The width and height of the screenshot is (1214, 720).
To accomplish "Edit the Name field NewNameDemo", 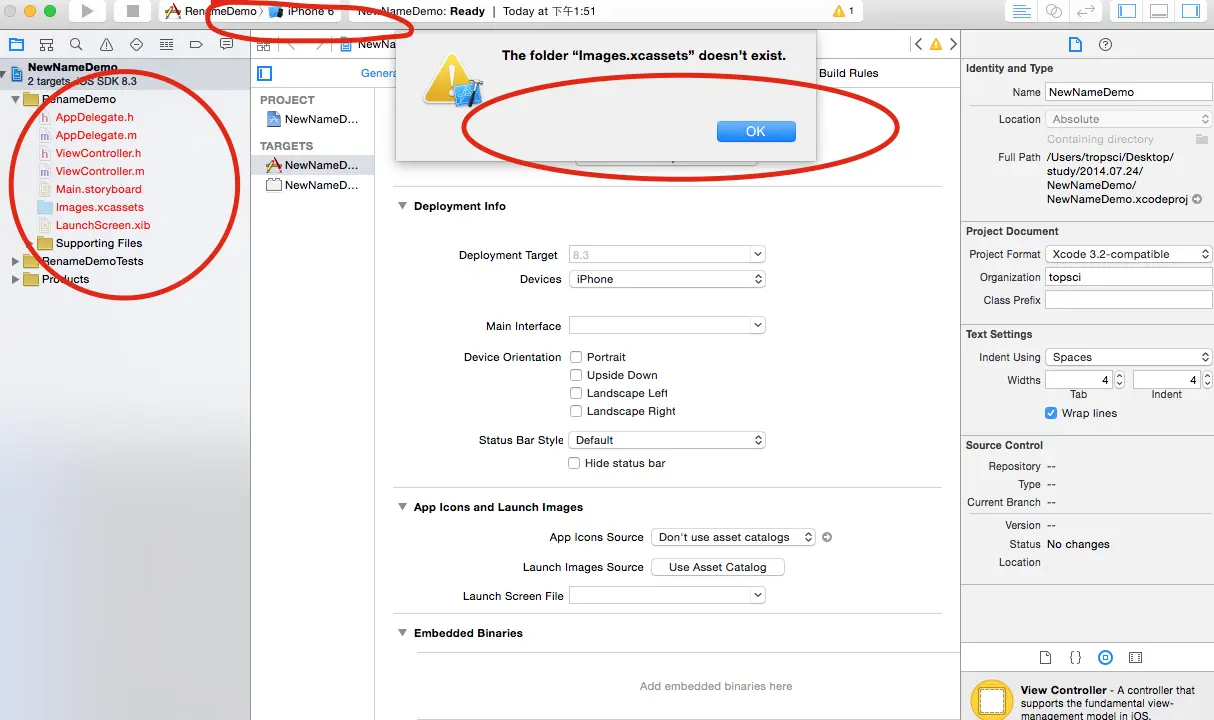I will point(1129,92).
